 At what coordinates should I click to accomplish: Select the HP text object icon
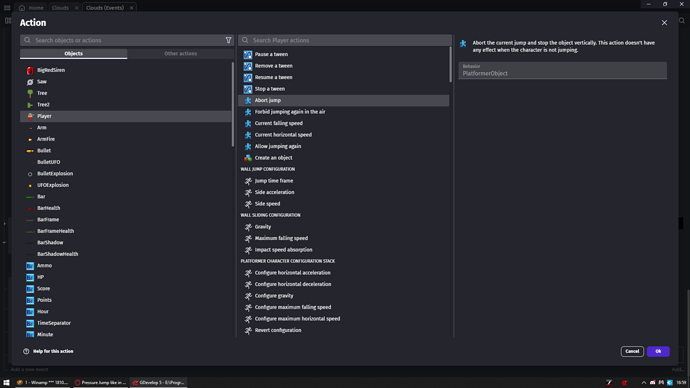pyautogui.click(x=30, y=277)
